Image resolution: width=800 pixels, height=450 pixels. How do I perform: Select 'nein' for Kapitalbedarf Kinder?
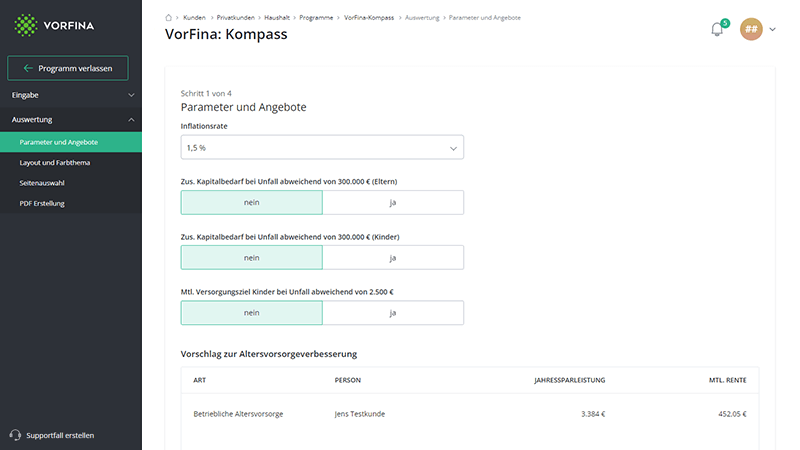coord(252,258)
